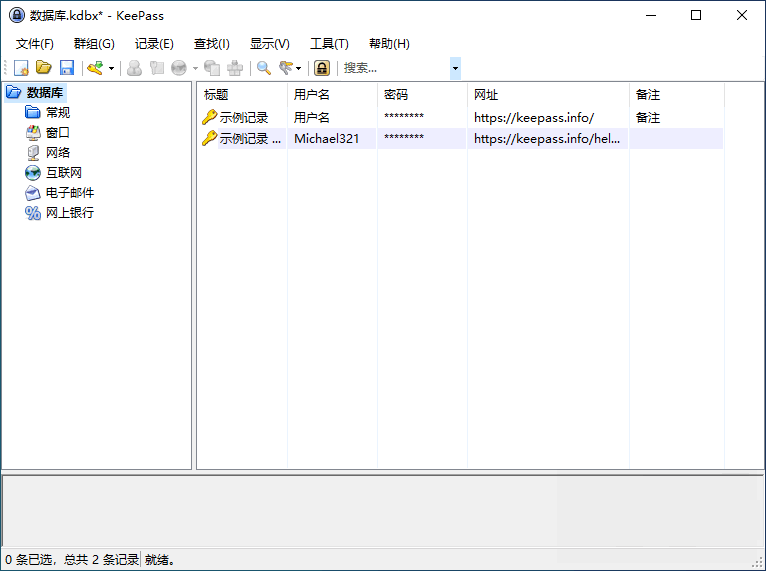Open the 记录(E) menu
The width and height of the screenshot is (766, 571).
pos(154,44)
